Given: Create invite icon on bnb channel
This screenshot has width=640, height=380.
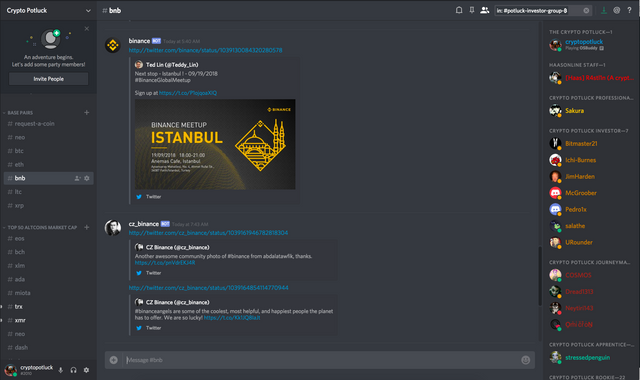Looking at the screenshot, I should click(x=77, y=178).
